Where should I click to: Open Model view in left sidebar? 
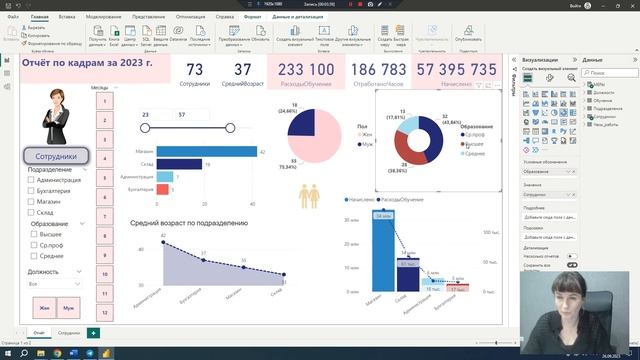[7, 87]
